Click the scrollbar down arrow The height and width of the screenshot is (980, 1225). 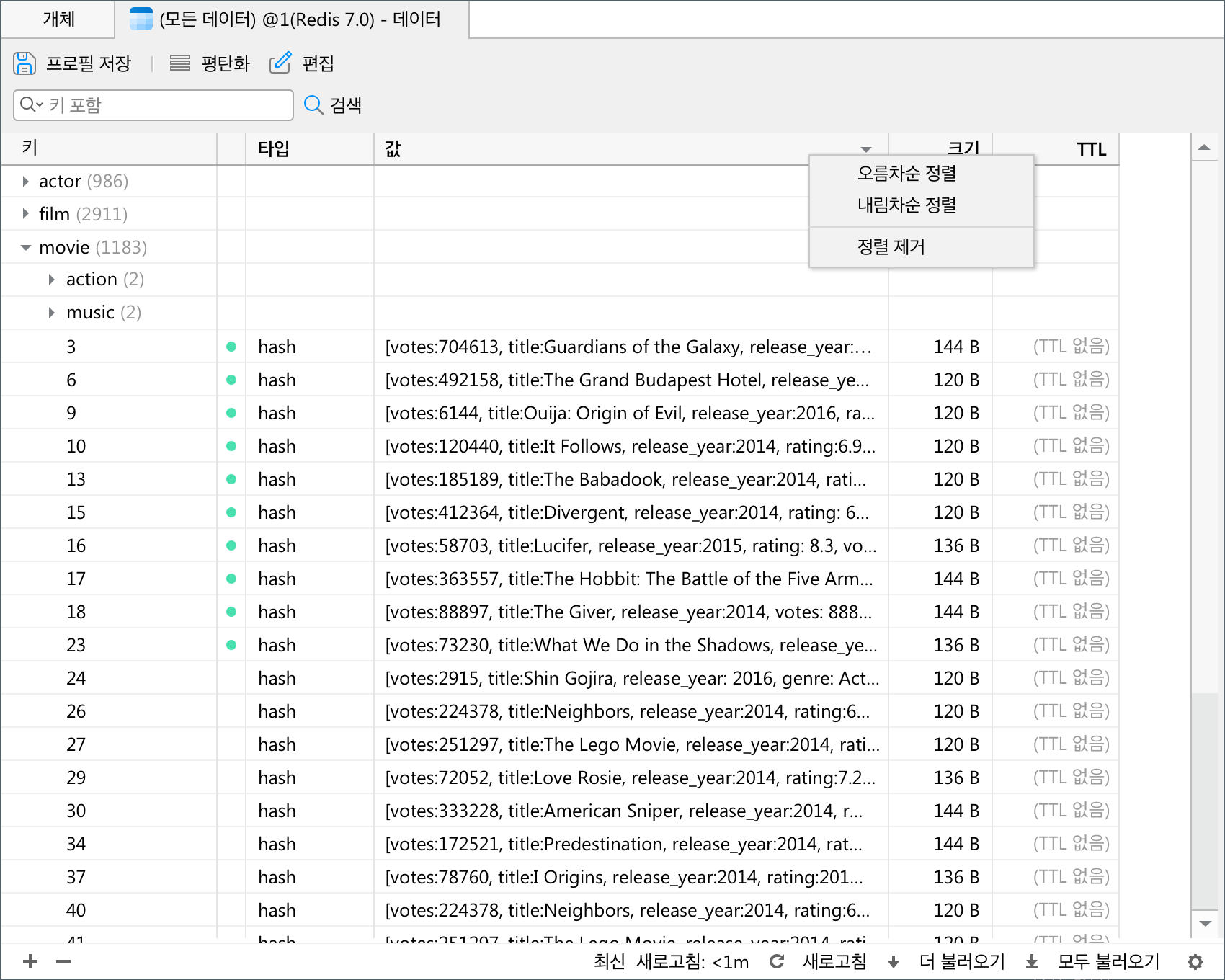pos(1204,923)
